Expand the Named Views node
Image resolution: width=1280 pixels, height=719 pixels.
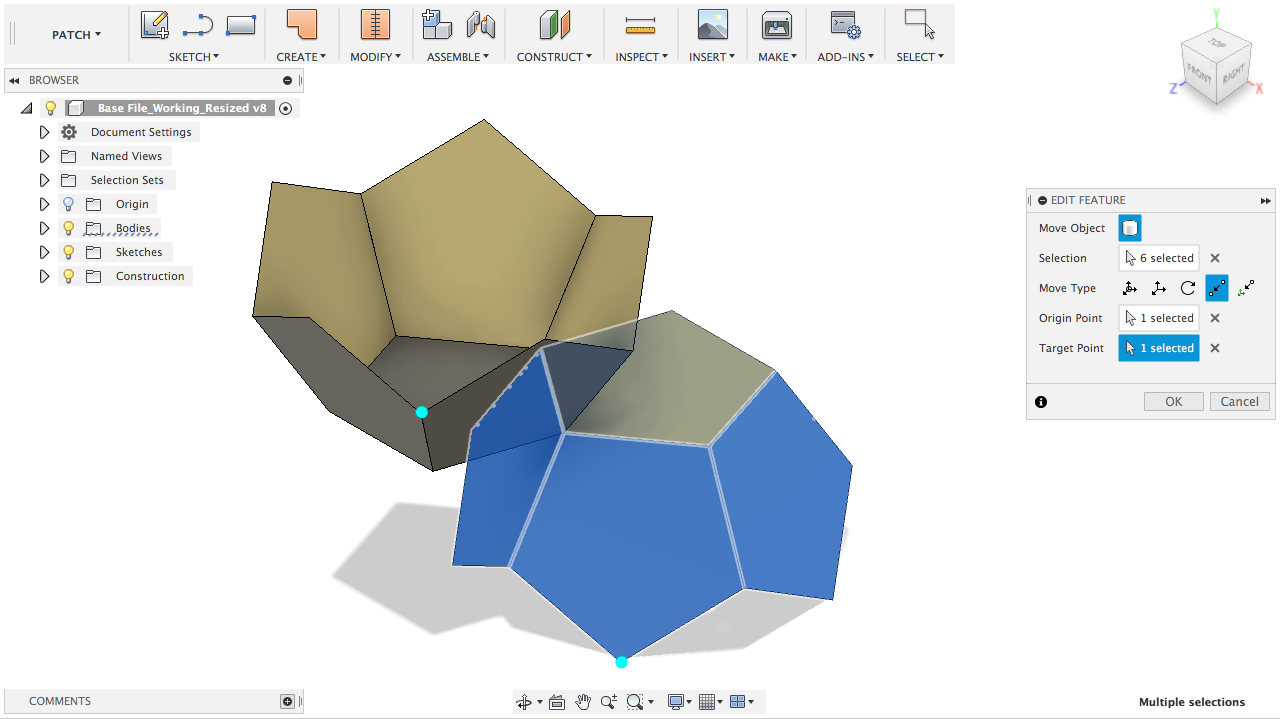point(44,156)
